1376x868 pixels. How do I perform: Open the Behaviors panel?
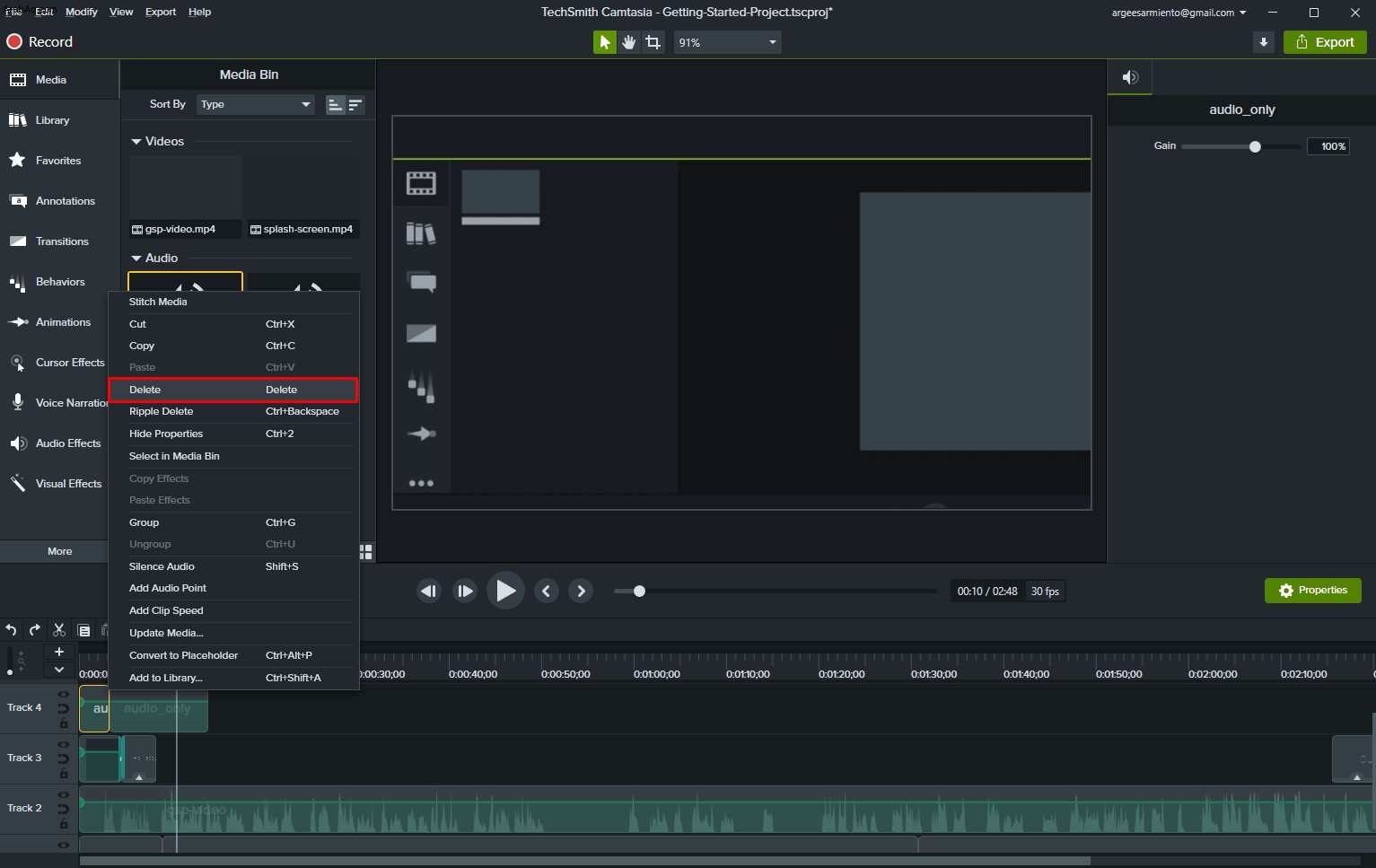[x=59, y=282]
